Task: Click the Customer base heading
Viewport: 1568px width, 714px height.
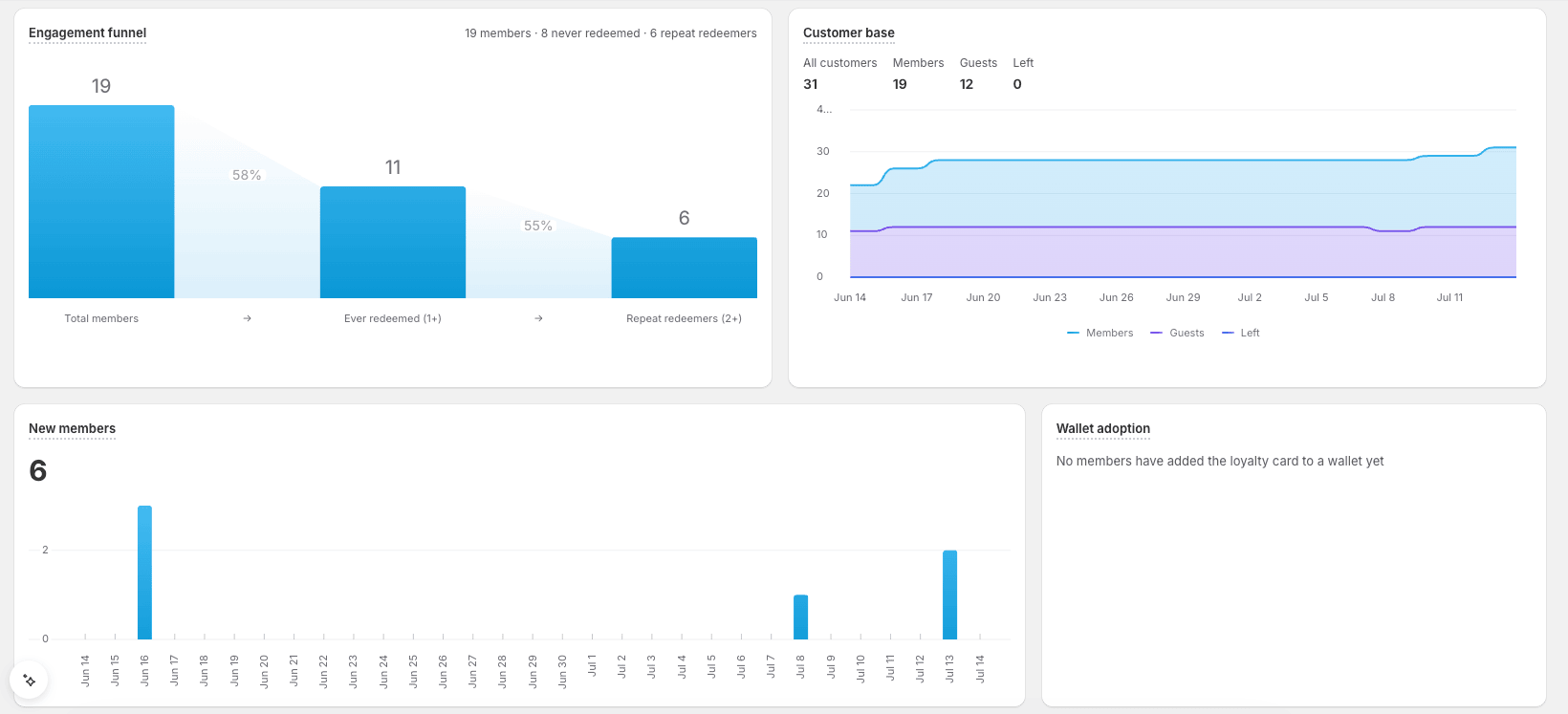Action: pyautogui.click(x=849, y=32)
